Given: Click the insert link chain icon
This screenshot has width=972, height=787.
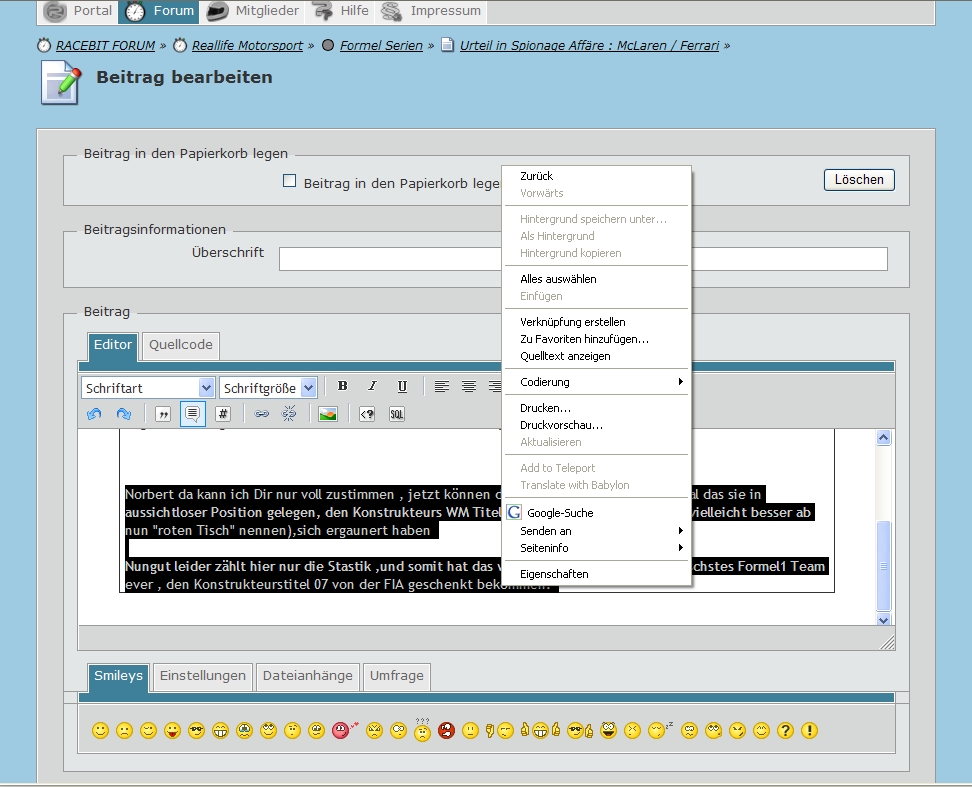Looking at the screenshot, I should pyautogui.click(x=262, y=414).
